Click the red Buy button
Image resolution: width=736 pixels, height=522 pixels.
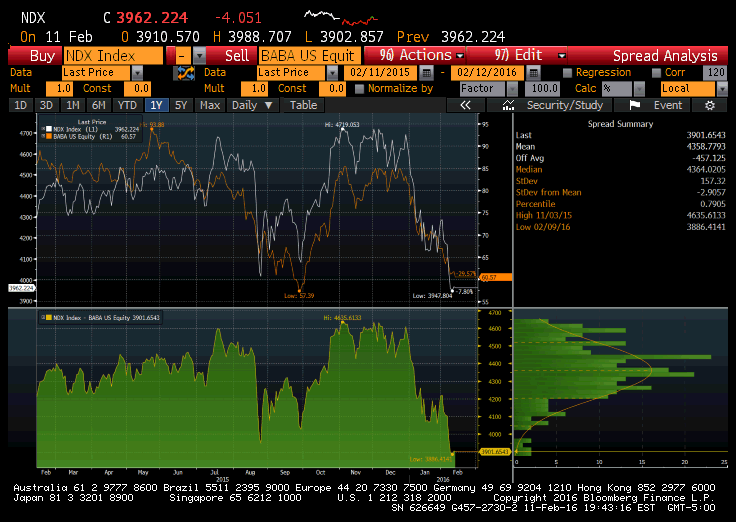pyautogui.click(x=35, y=56)
